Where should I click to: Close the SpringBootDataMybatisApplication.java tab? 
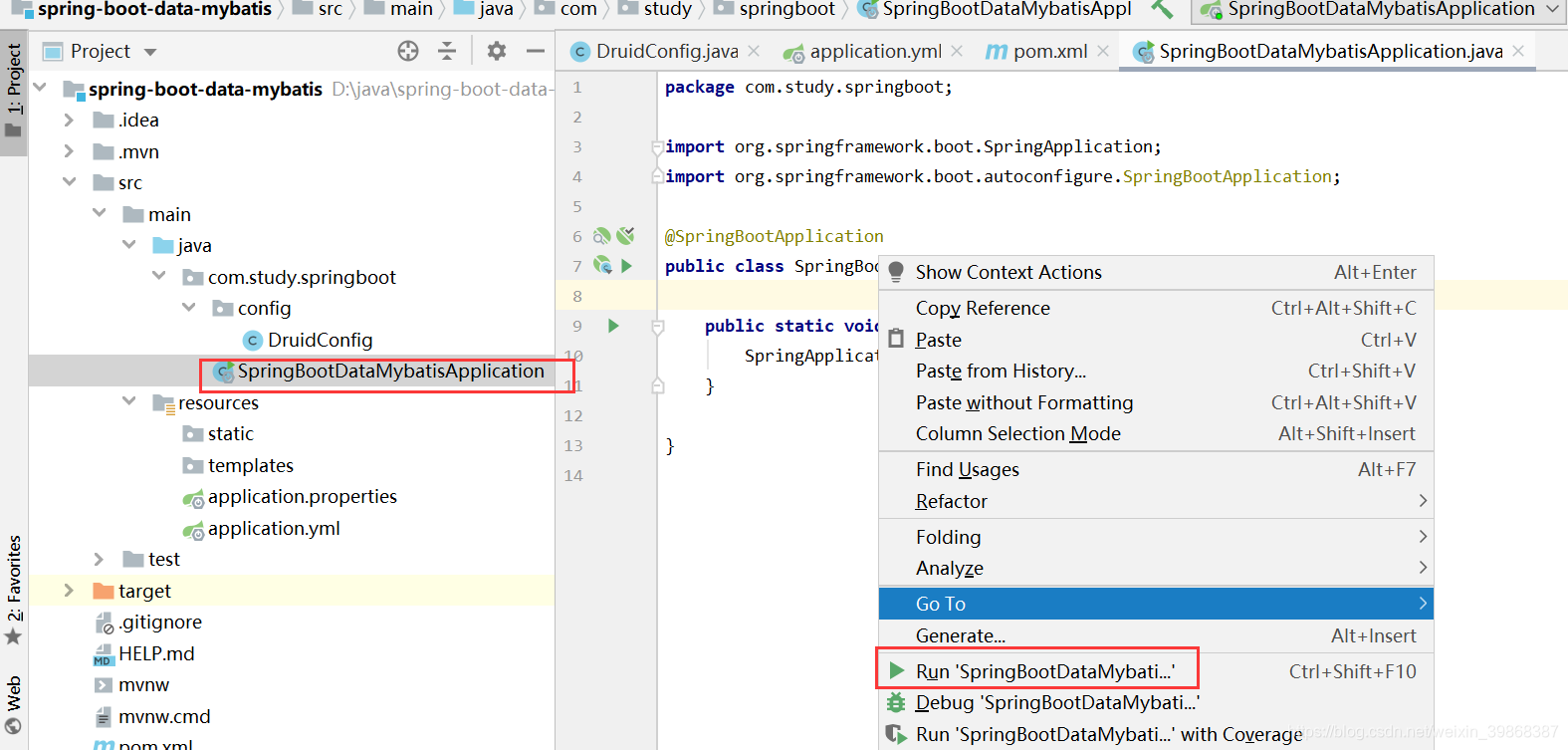point(1518,51)
